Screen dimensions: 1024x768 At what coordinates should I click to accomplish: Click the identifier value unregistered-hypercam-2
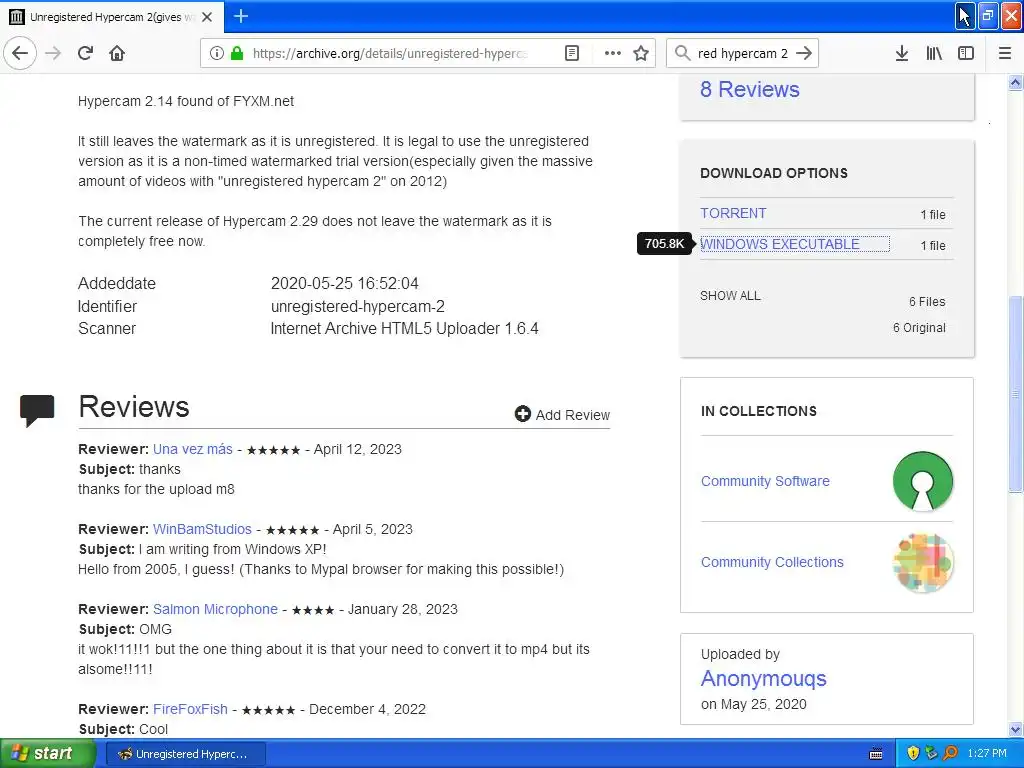click(x=358, y=306)
